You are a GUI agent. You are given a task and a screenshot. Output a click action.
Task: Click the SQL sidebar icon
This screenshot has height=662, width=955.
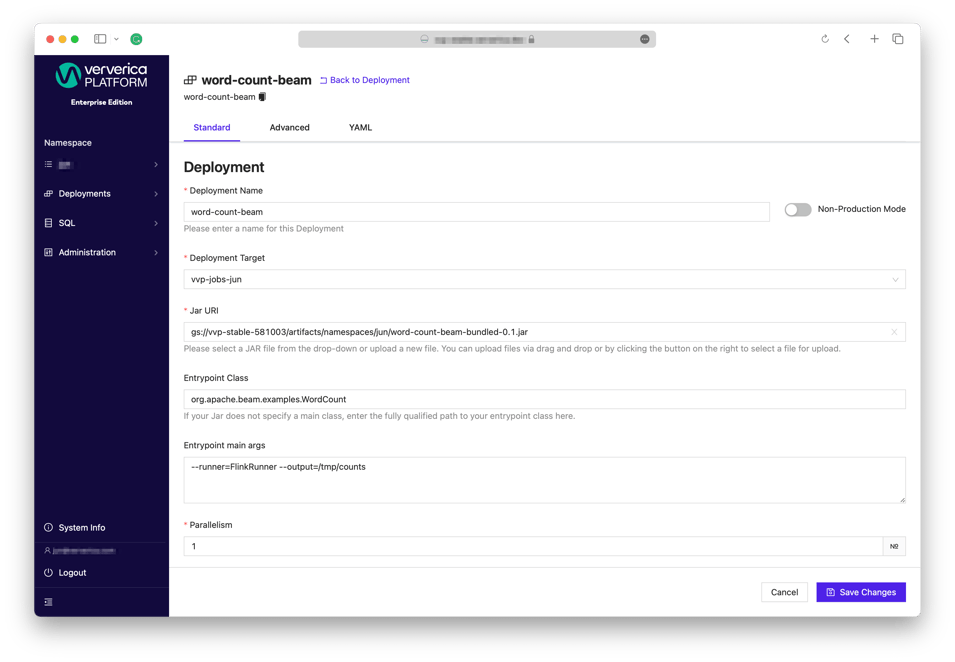[x=48, y=223]
